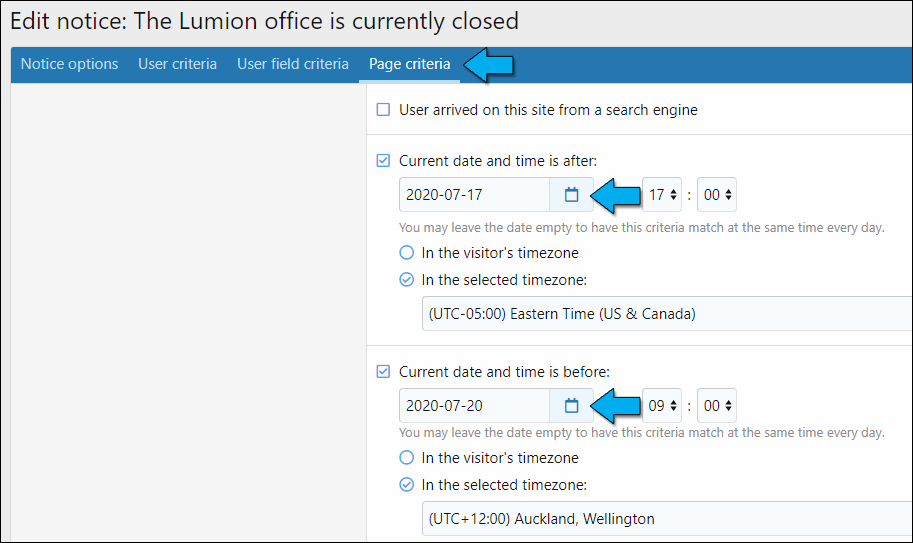Open the after-time minute dropdown
This screenshot has width=913, height=543.
[x=717, y=195]
